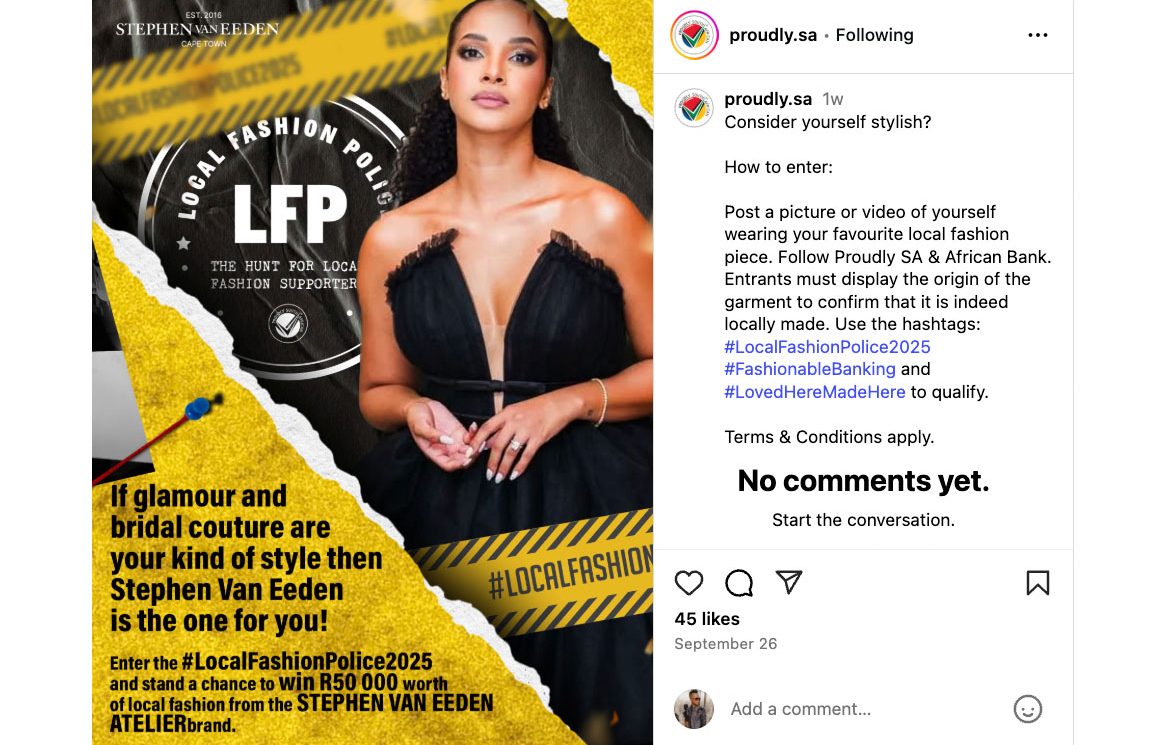Open comments with speech bubble icon
The image size is (1166, 745).
click(x=739, y=583)
